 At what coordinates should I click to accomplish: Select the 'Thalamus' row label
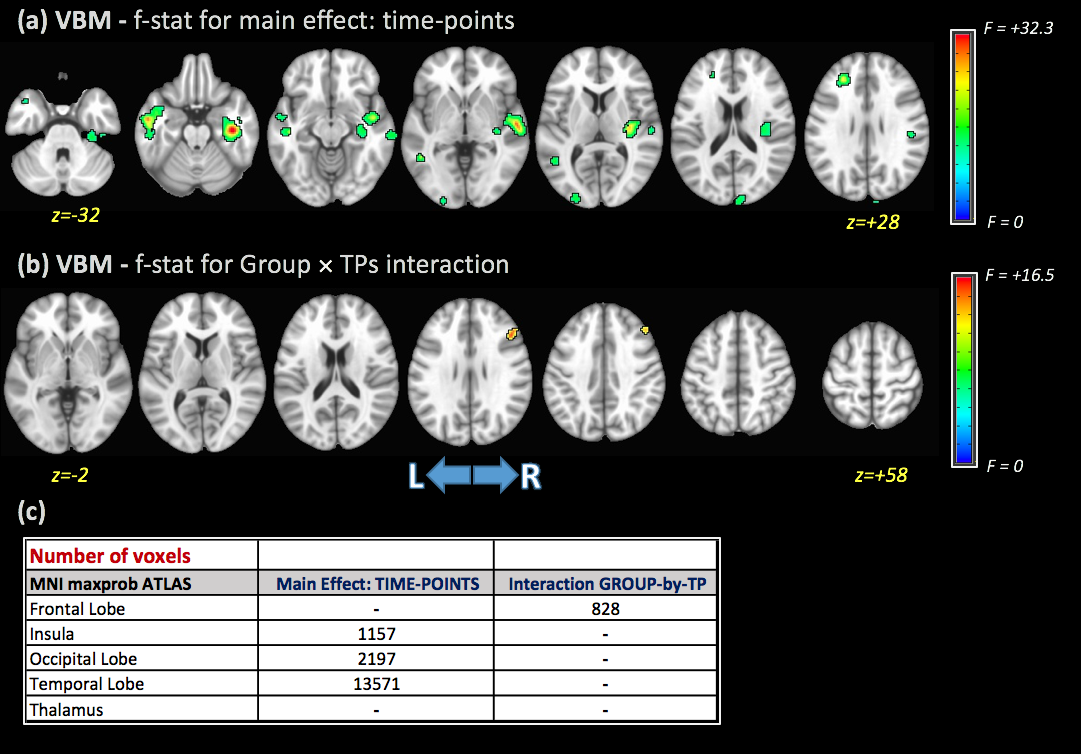click(67, 710)
